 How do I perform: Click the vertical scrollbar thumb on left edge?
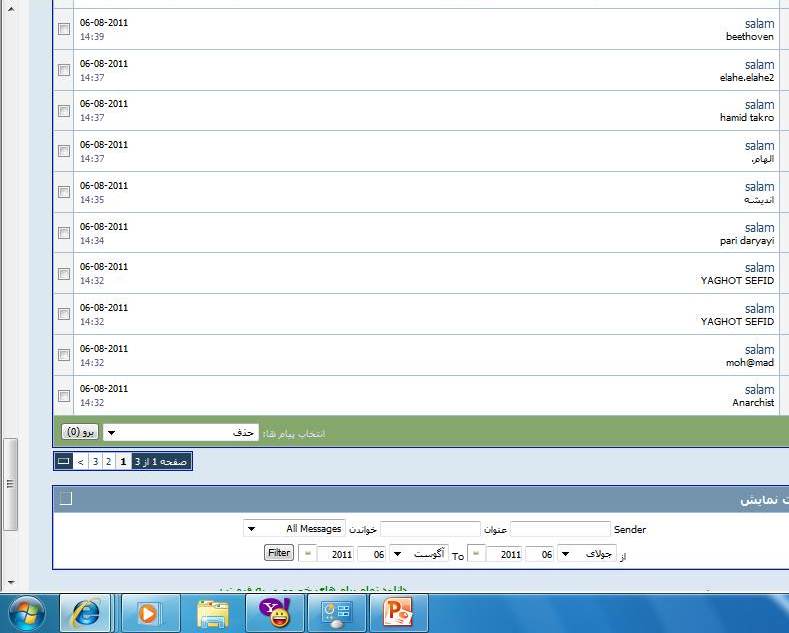click(x=11, y=485)
